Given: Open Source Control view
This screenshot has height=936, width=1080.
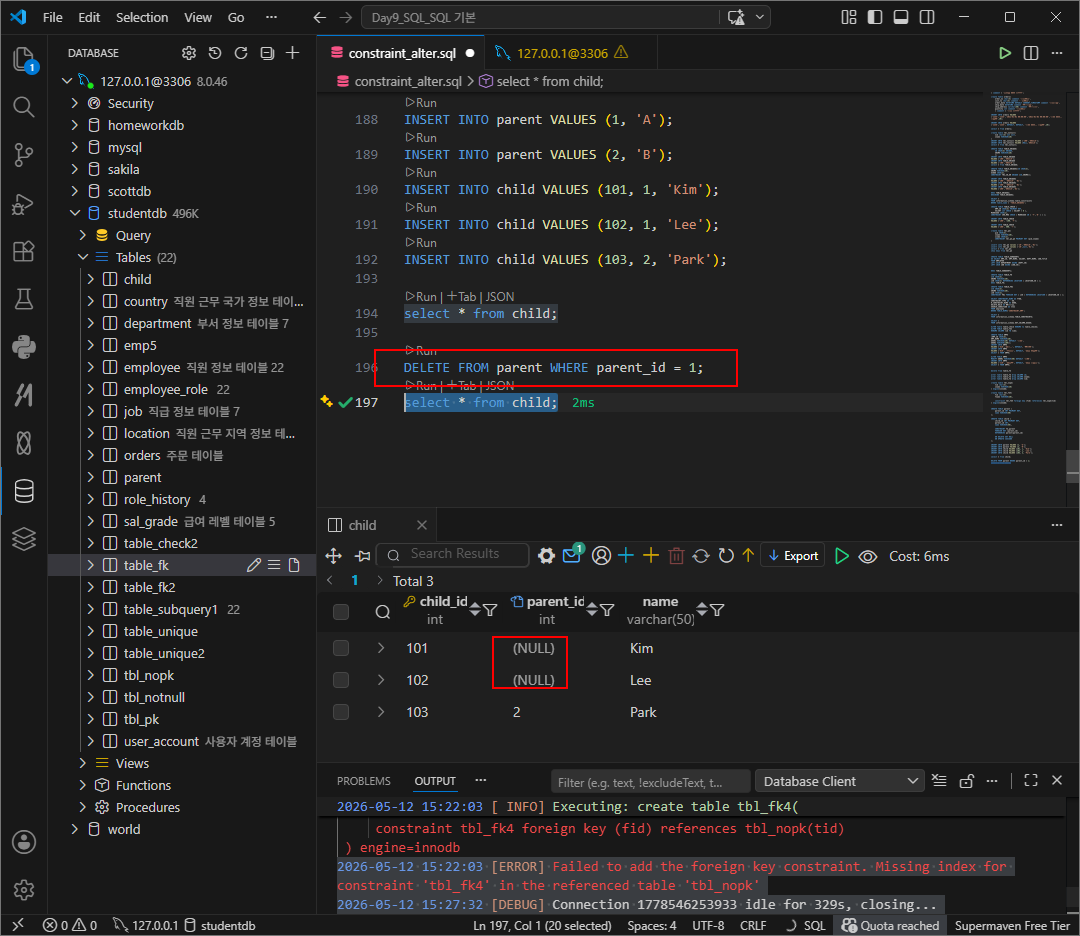Looking at the screenshot, I should (24, 155).
